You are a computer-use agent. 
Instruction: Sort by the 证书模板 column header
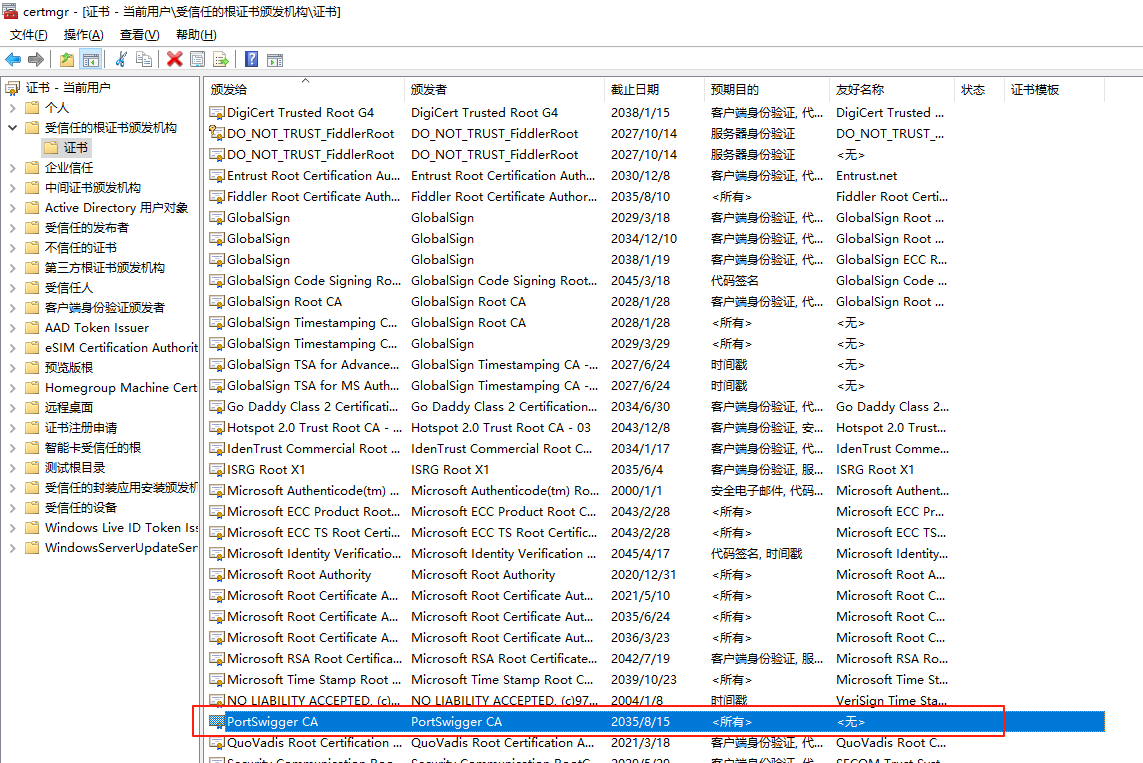coord(1054,90)
